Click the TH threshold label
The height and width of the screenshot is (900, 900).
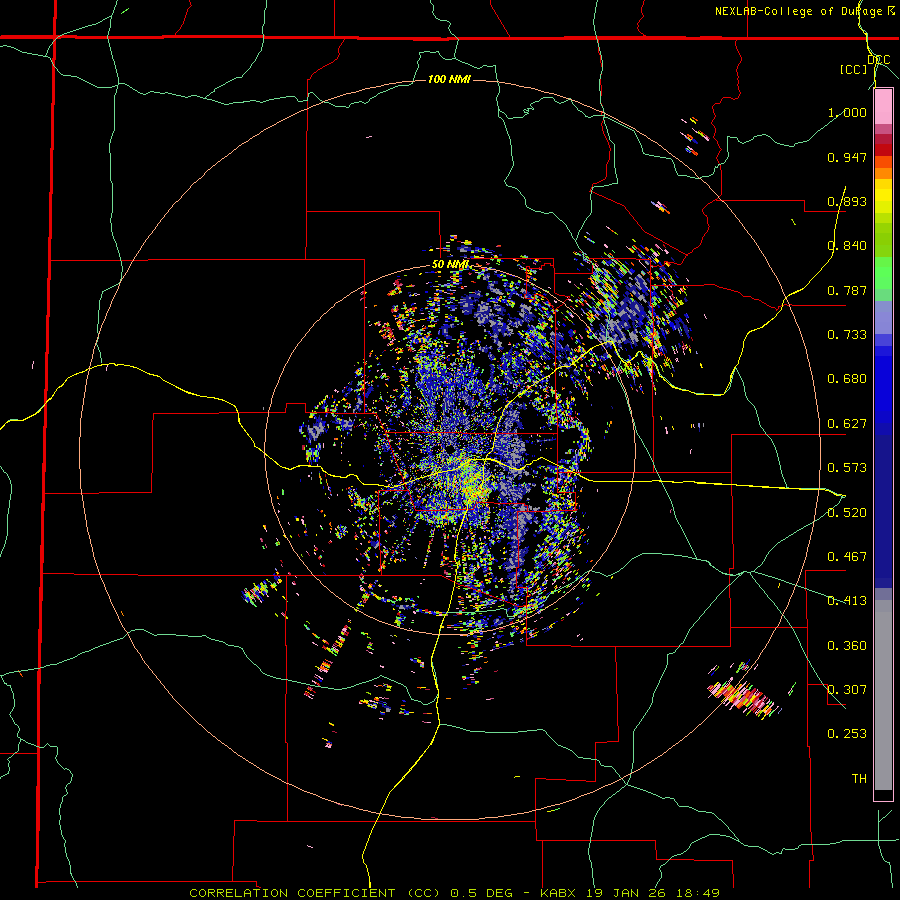point(859,779)
